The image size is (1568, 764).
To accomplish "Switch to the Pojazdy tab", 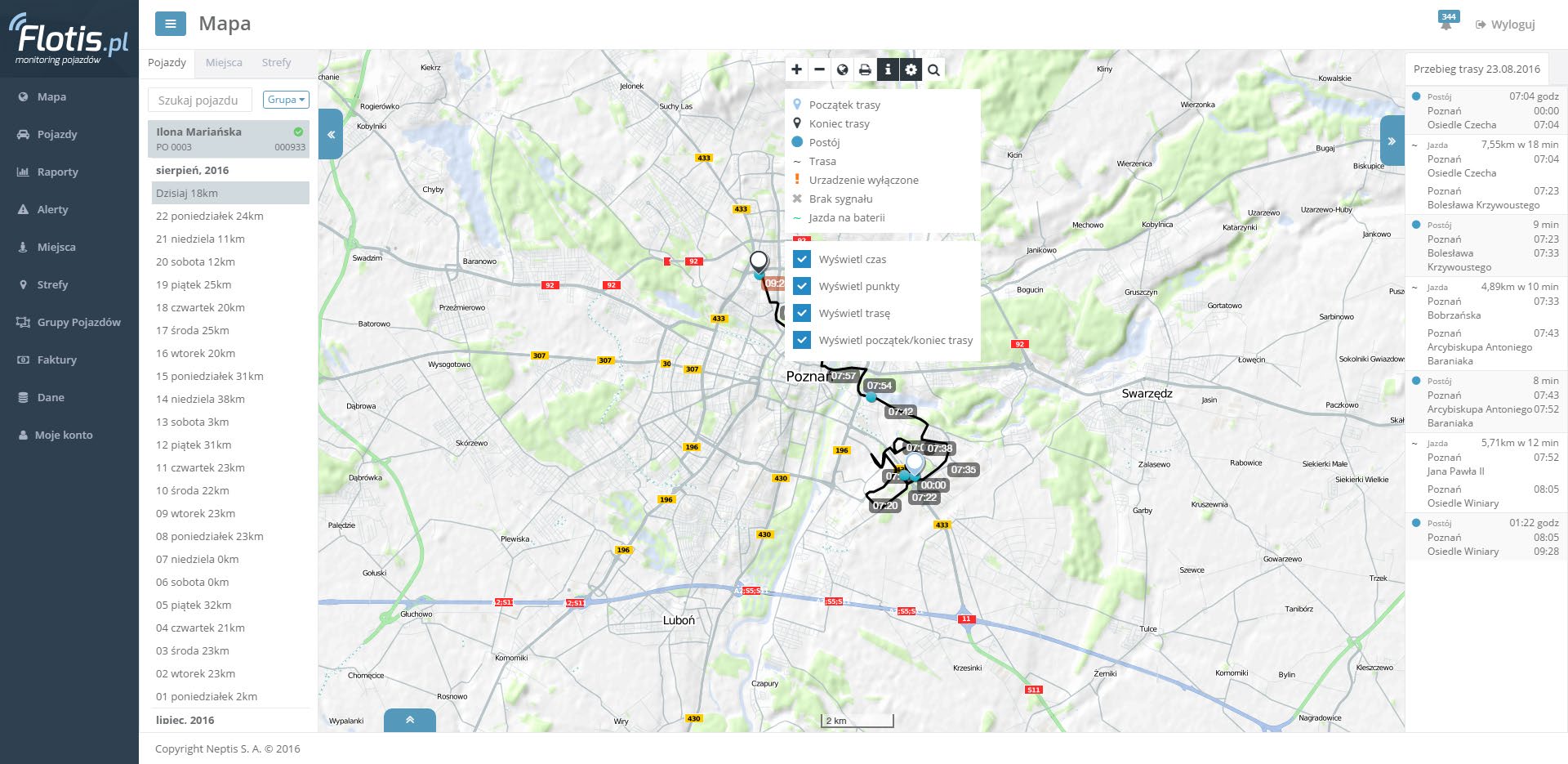I will click(167, 63).
